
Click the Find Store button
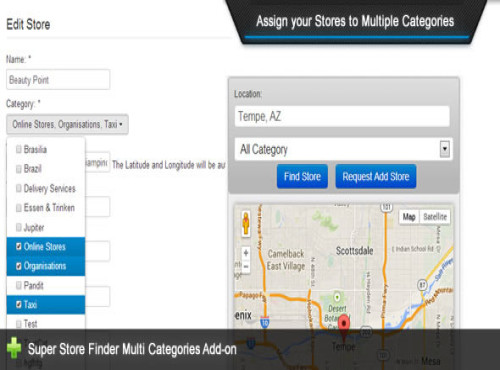[x=302, y=176]
